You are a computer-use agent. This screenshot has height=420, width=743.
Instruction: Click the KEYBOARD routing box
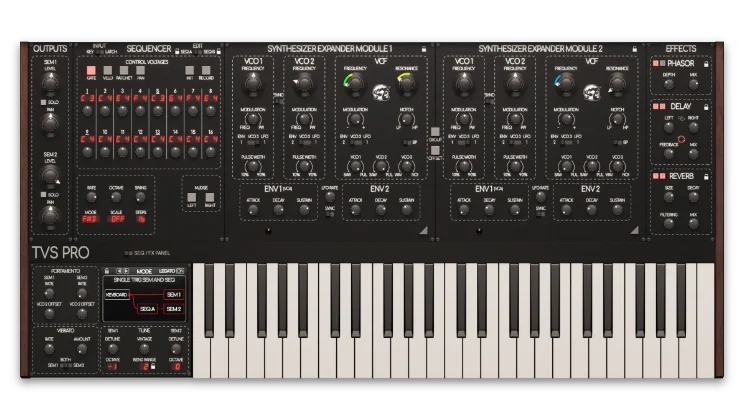[117, 295]
